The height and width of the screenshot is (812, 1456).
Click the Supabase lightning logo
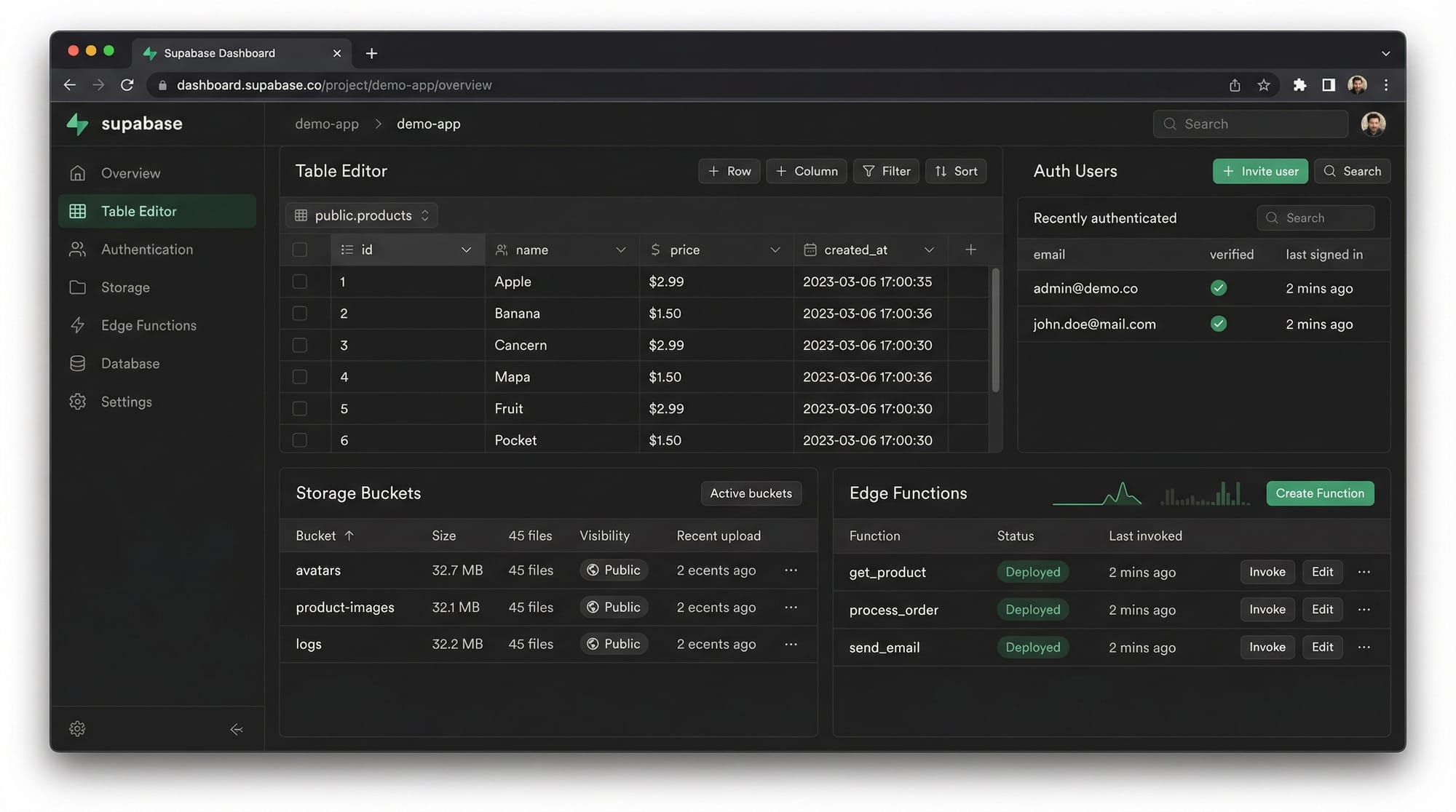pyautogui.click(x=77, y=124)
